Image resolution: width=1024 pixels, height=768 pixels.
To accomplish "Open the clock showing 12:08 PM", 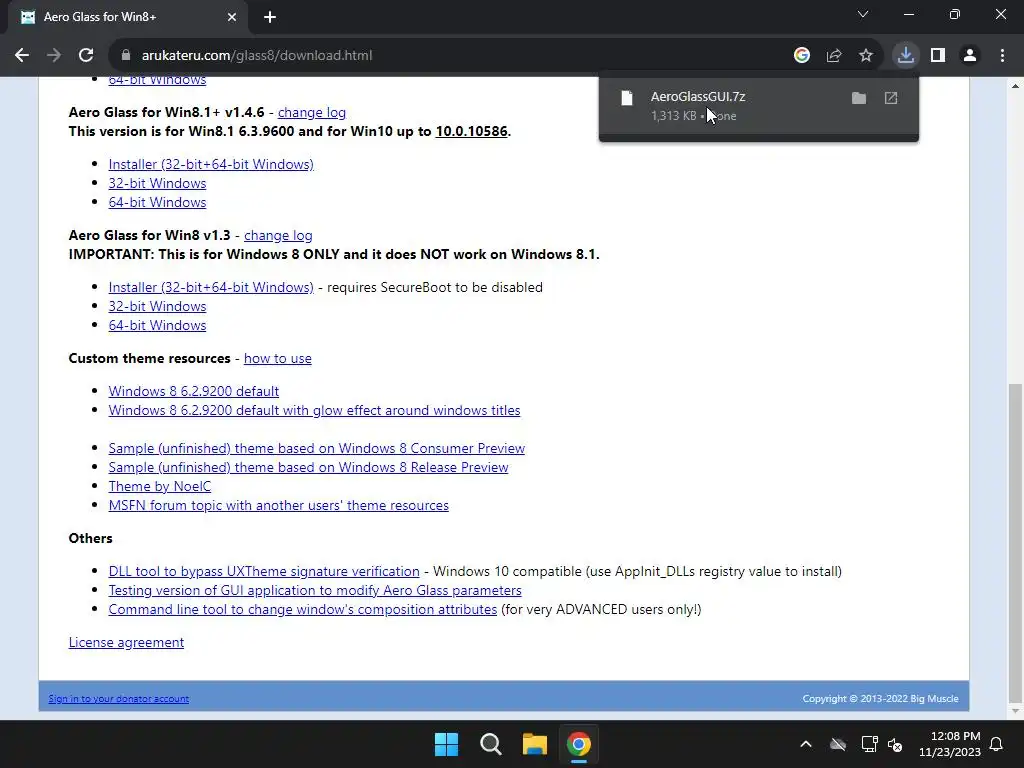I will [x=950, y=744].
